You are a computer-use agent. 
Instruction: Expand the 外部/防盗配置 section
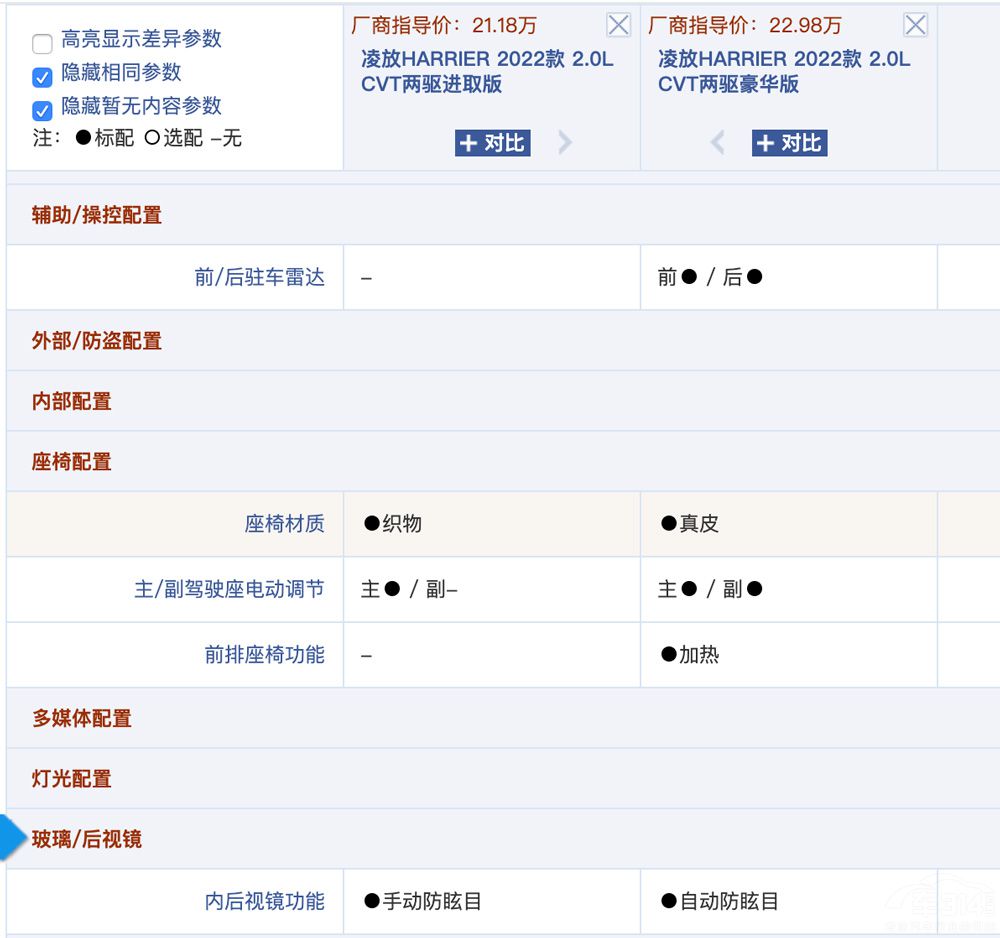click(x=97, y=340)
